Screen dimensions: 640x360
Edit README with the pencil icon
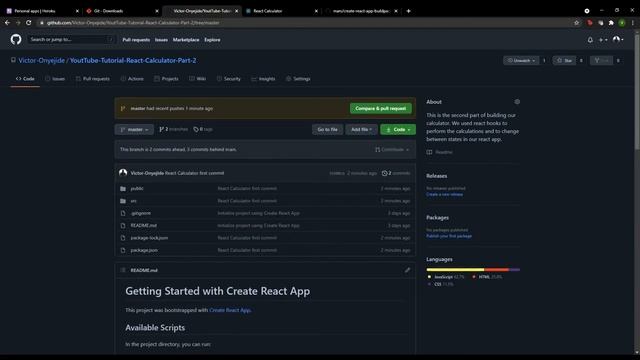[407, 270]
